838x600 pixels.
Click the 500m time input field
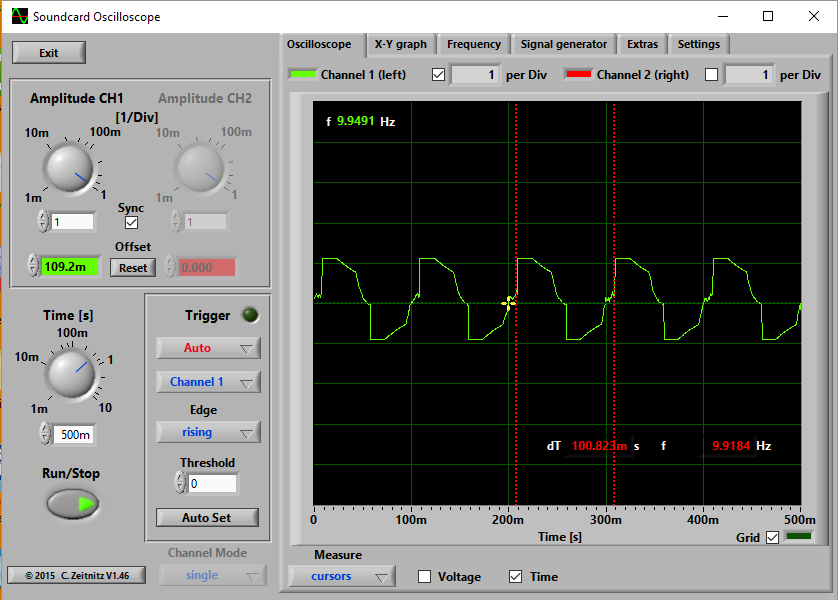(76, 435)
